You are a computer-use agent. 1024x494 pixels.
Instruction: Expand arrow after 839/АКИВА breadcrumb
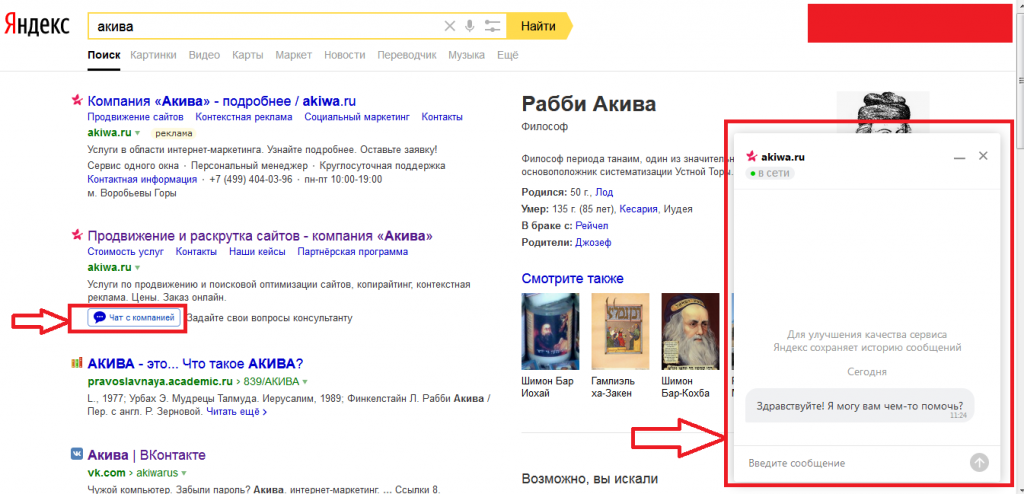(x=305, y=382)
